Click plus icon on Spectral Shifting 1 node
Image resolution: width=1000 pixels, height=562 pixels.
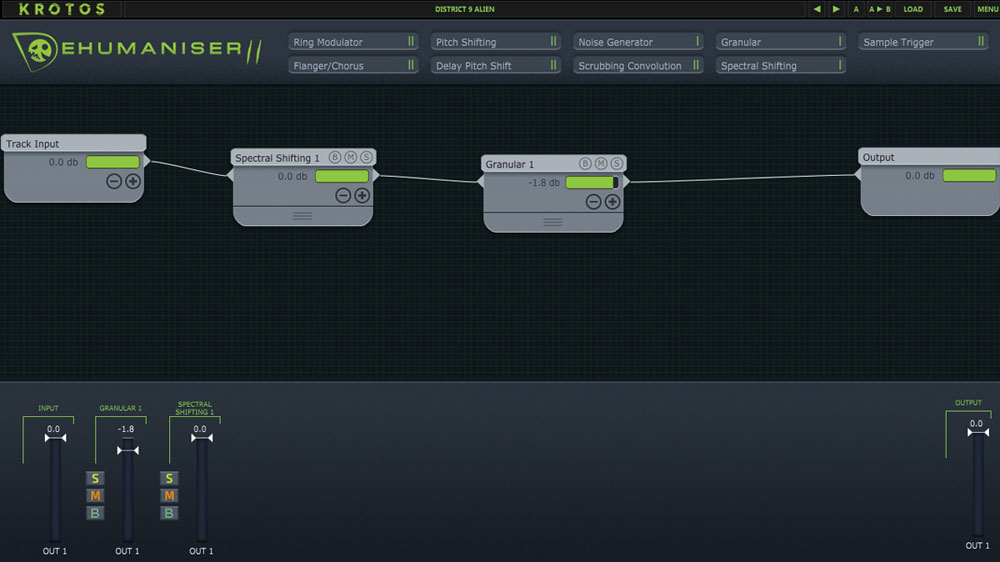[x=362, y=195]
